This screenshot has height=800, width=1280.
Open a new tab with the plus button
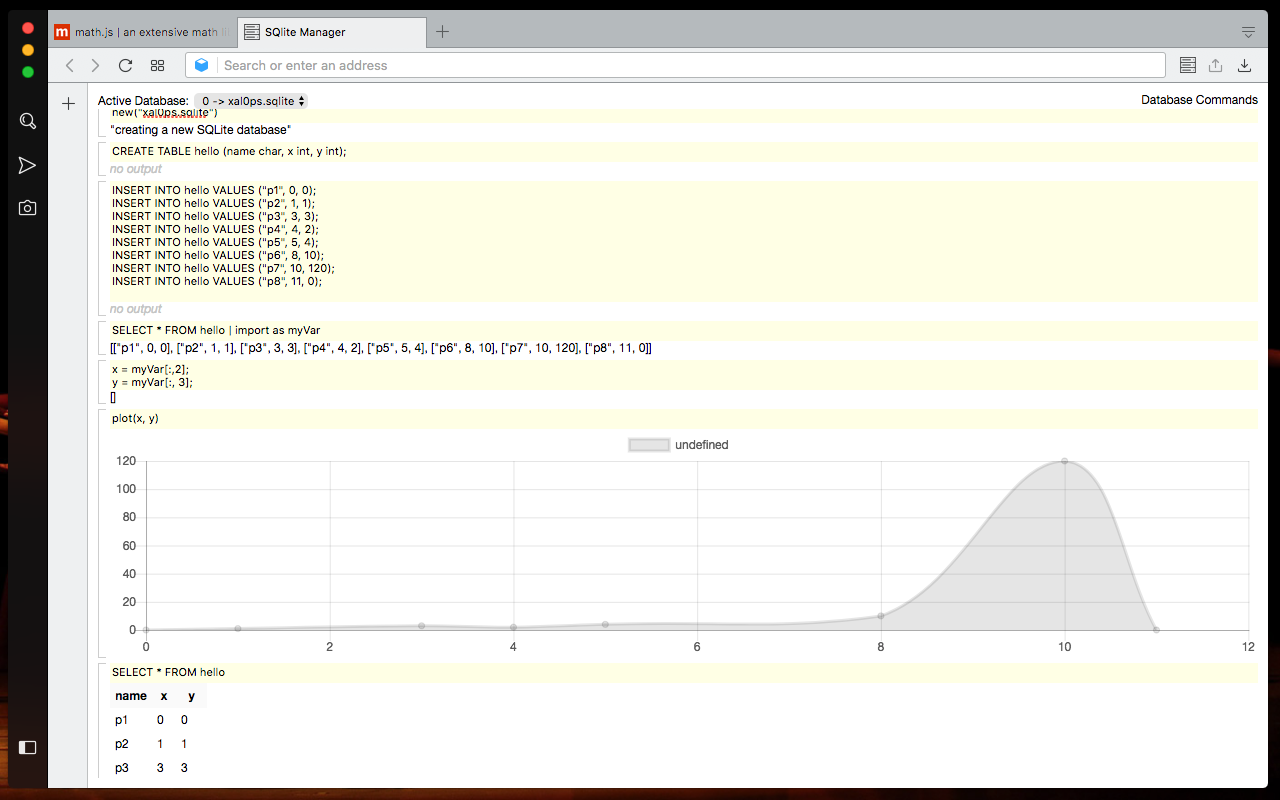tap(442, 31)
